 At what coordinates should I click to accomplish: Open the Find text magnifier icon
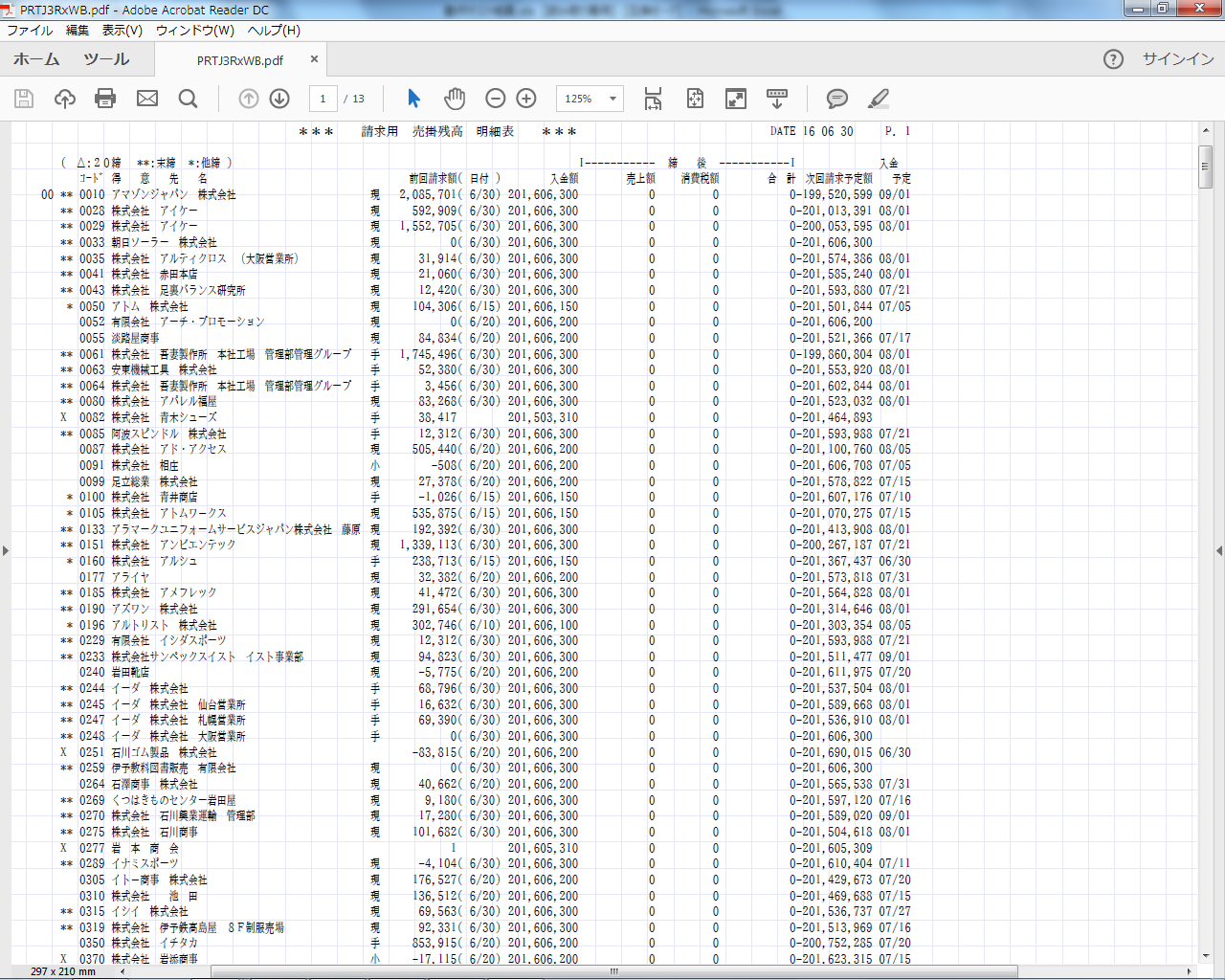(188, 99)
